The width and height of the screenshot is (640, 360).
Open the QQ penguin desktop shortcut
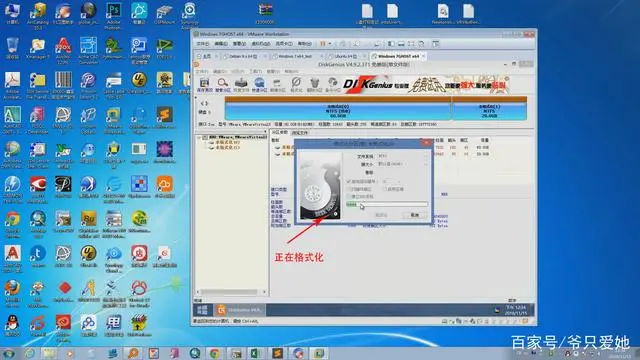tap(12, 325)
